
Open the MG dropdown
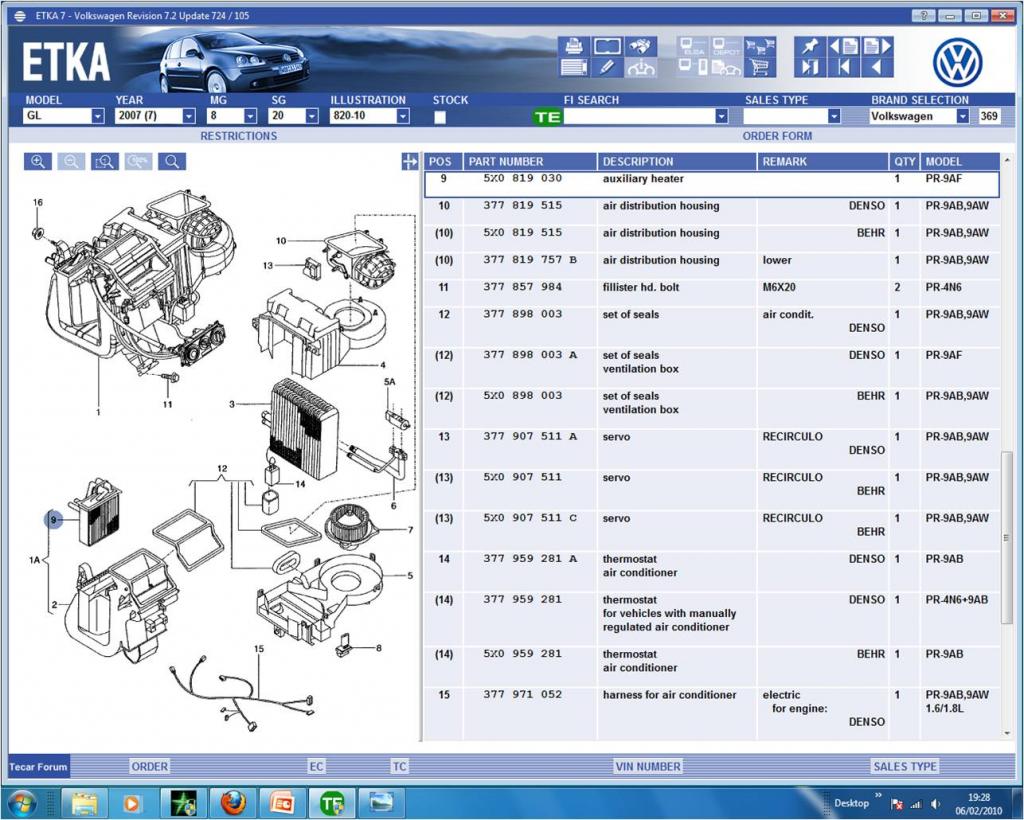click(x=250, y=116)
